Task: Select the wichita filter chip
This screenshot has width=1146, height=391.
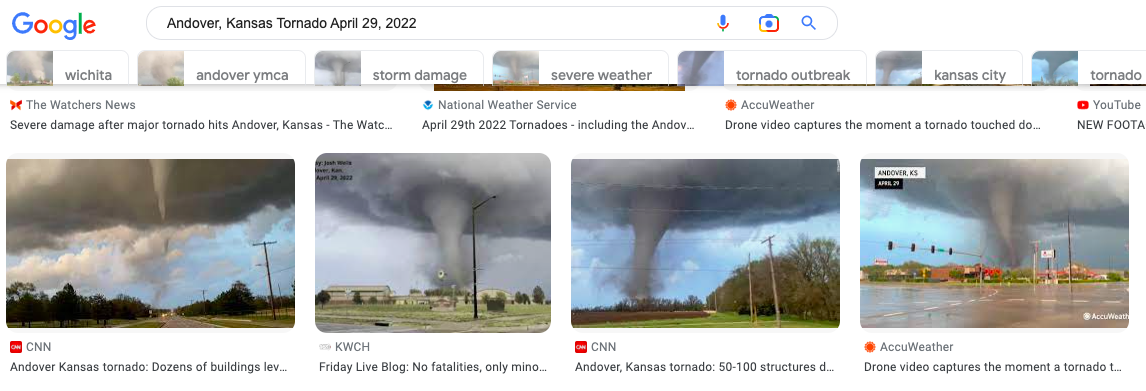Action: coord(67,70)
